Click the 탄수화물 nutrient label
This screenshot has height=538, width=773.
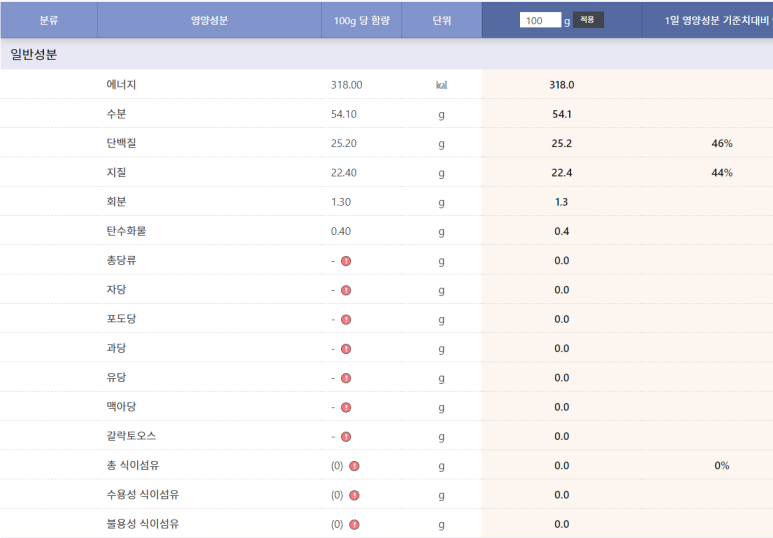pos(126,231)
